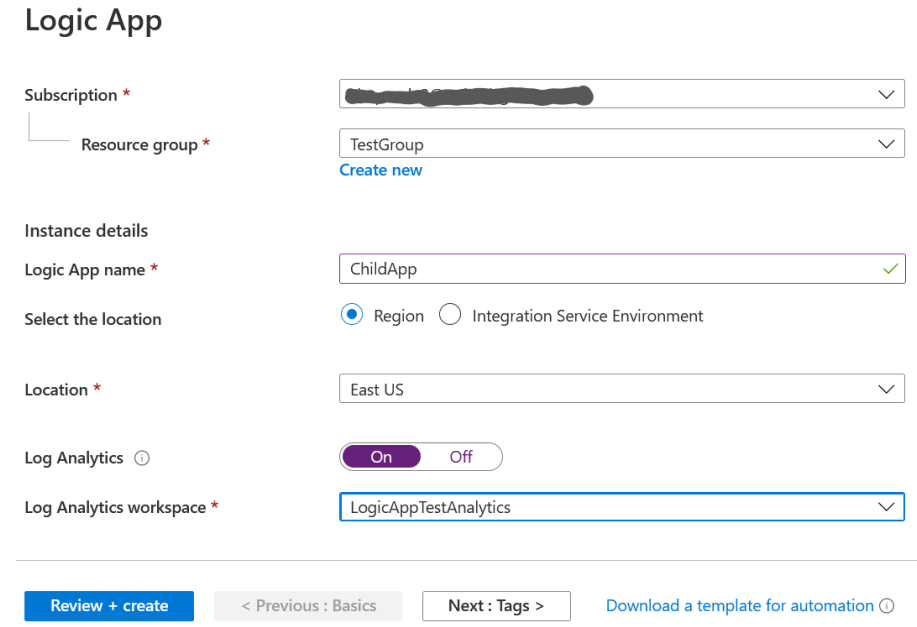This screenshot has height=627, width=917.
Task: Keep Log Analytics set to On
Action: (381, 456)
